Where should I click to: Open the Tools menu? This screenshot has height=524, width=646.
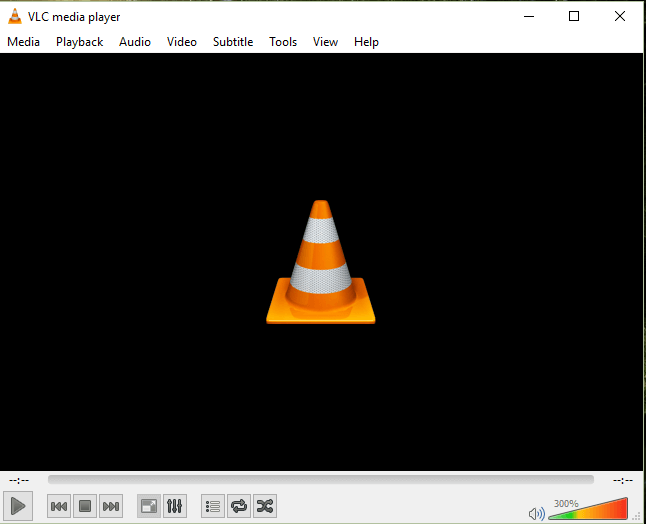pos(283,42)
